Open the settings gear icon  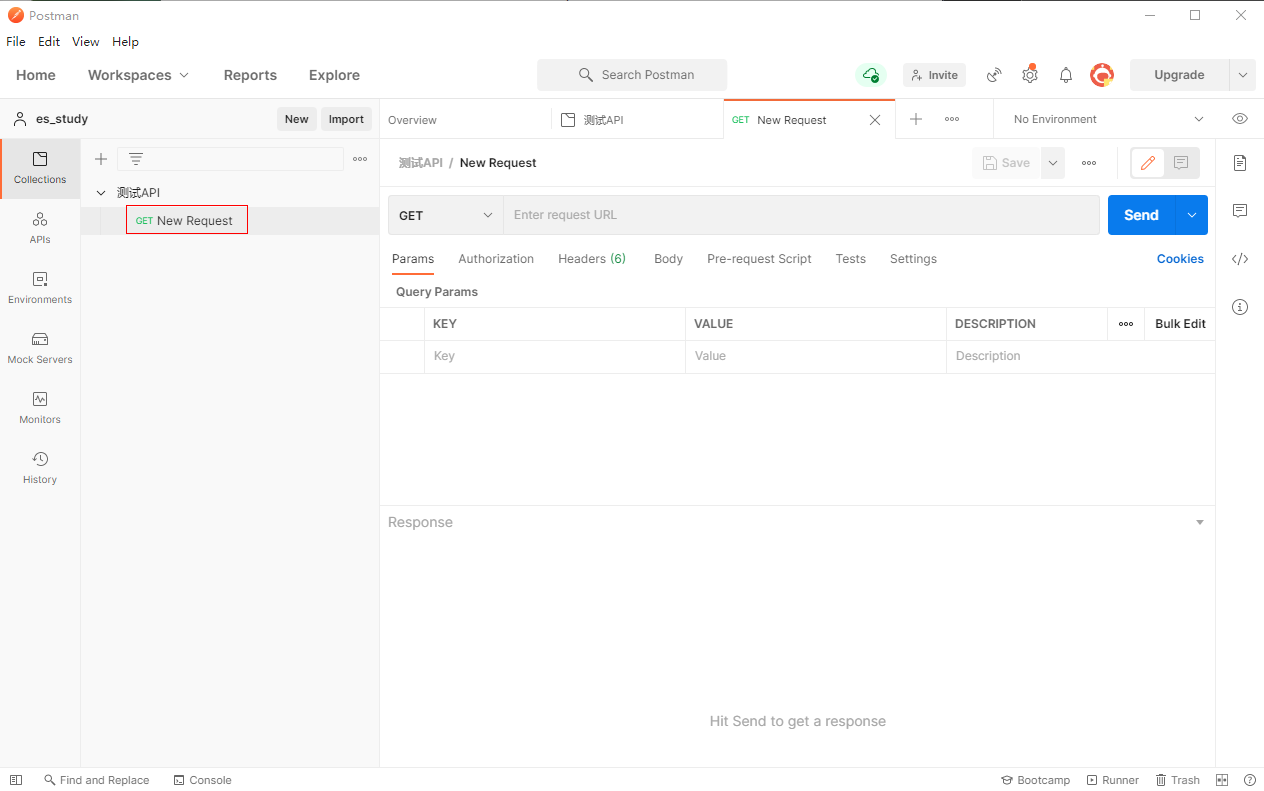pos(1030,75)
